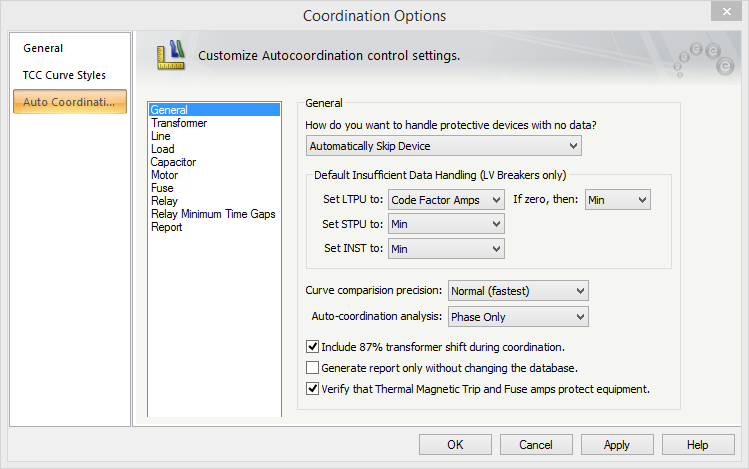Open Auto-coordination analysis Phase Only dropdown
This screenshot has width=749, height=469.
pyautogui.click(x=518, y=317)
